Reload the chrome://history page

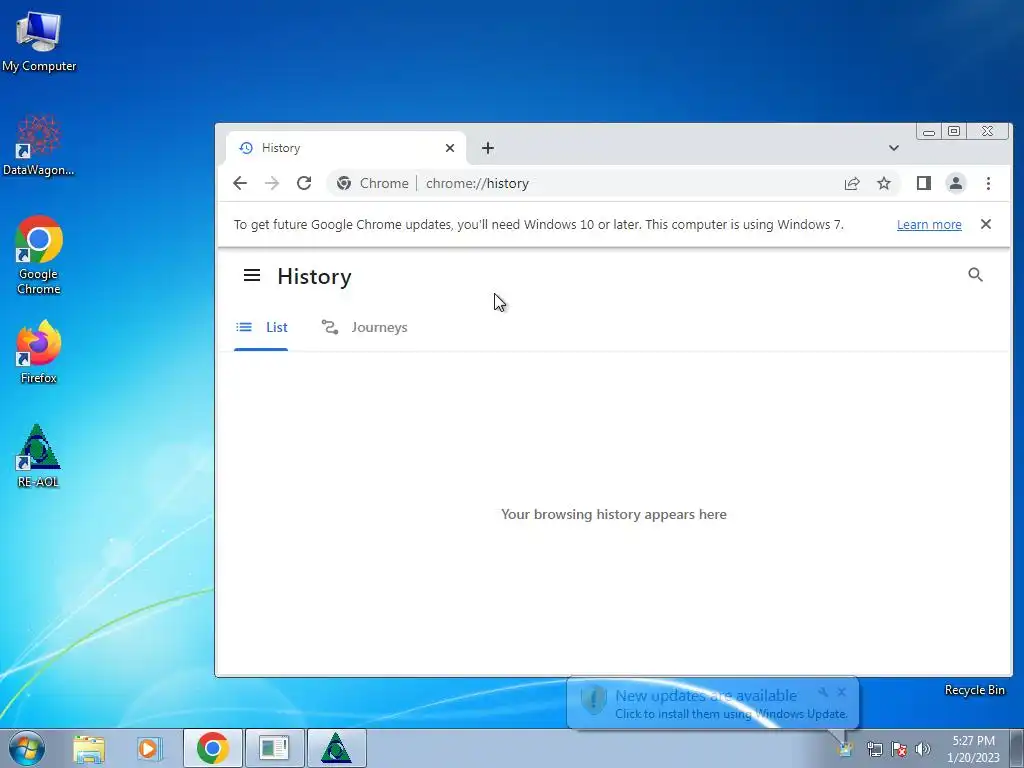[304, 184]
